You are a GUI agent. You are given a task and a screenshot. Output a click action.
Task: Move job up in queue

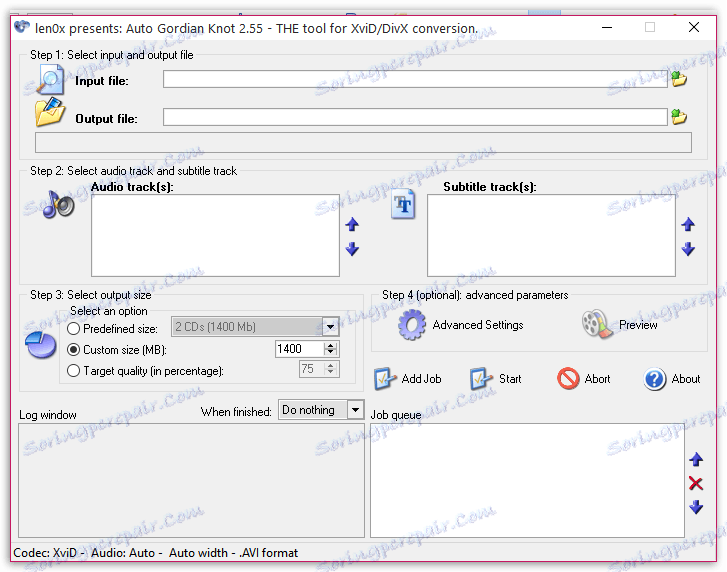pos(696,459)
